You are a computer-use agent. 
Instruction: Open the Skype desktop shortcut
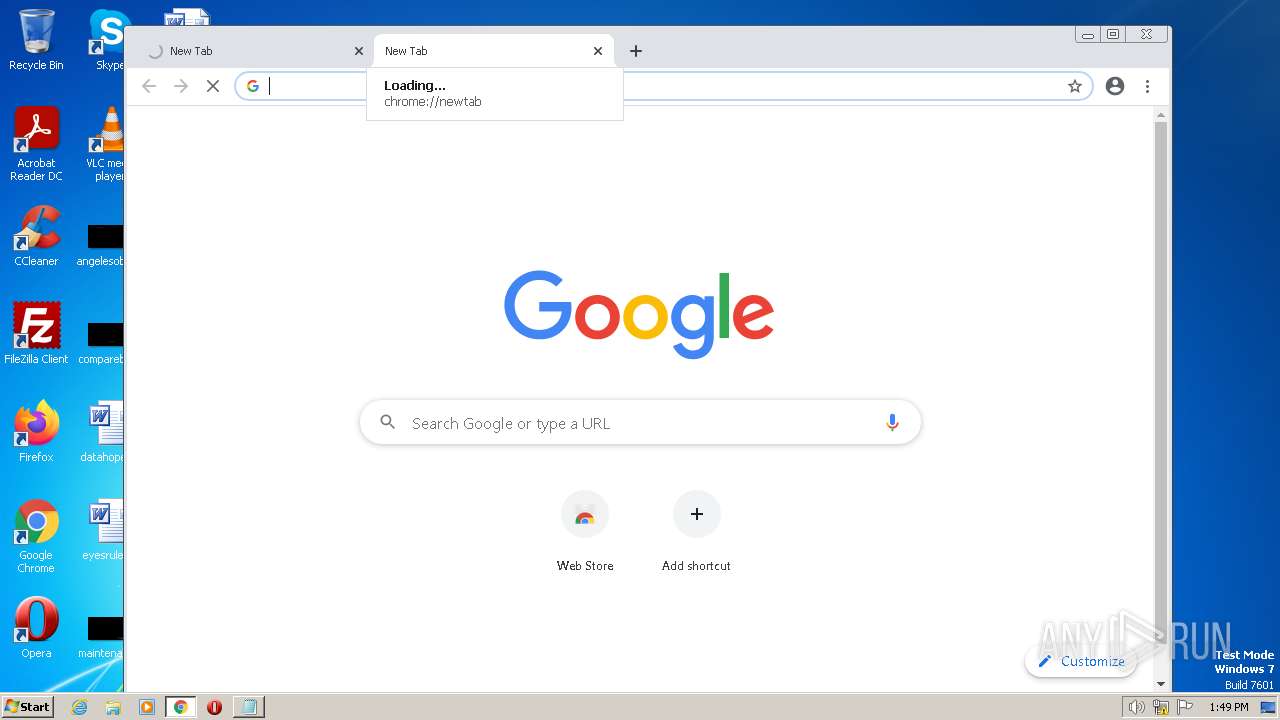pyautogui.click(x=108, y=40)
